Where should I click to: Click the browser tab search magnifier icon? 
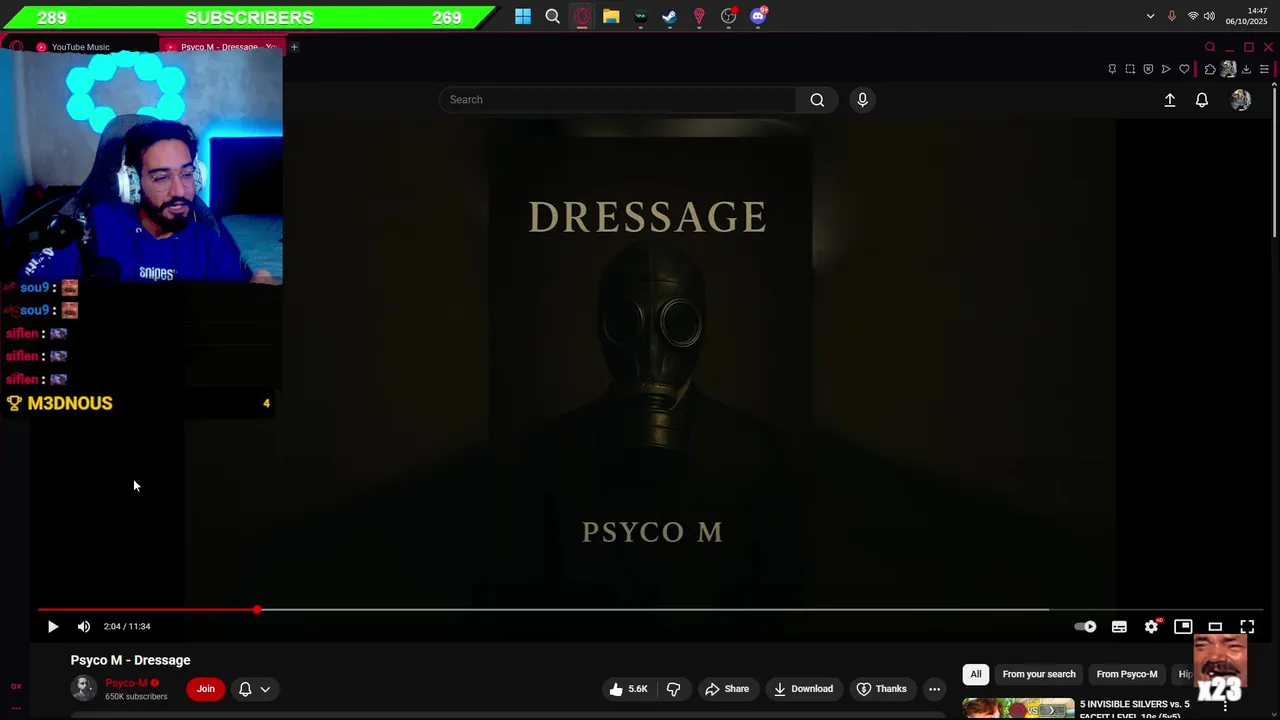click(1210, 47)
